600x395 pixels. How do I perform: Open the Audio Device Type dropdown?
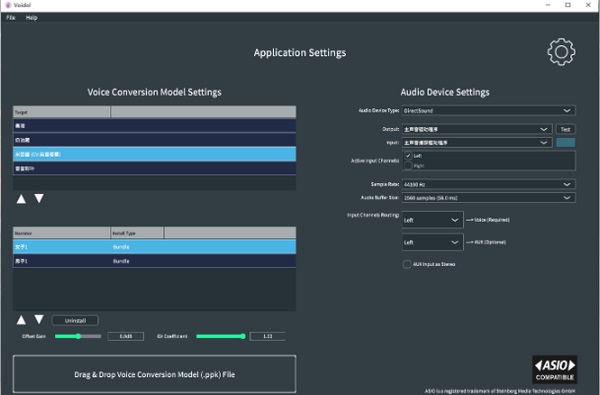488,111
